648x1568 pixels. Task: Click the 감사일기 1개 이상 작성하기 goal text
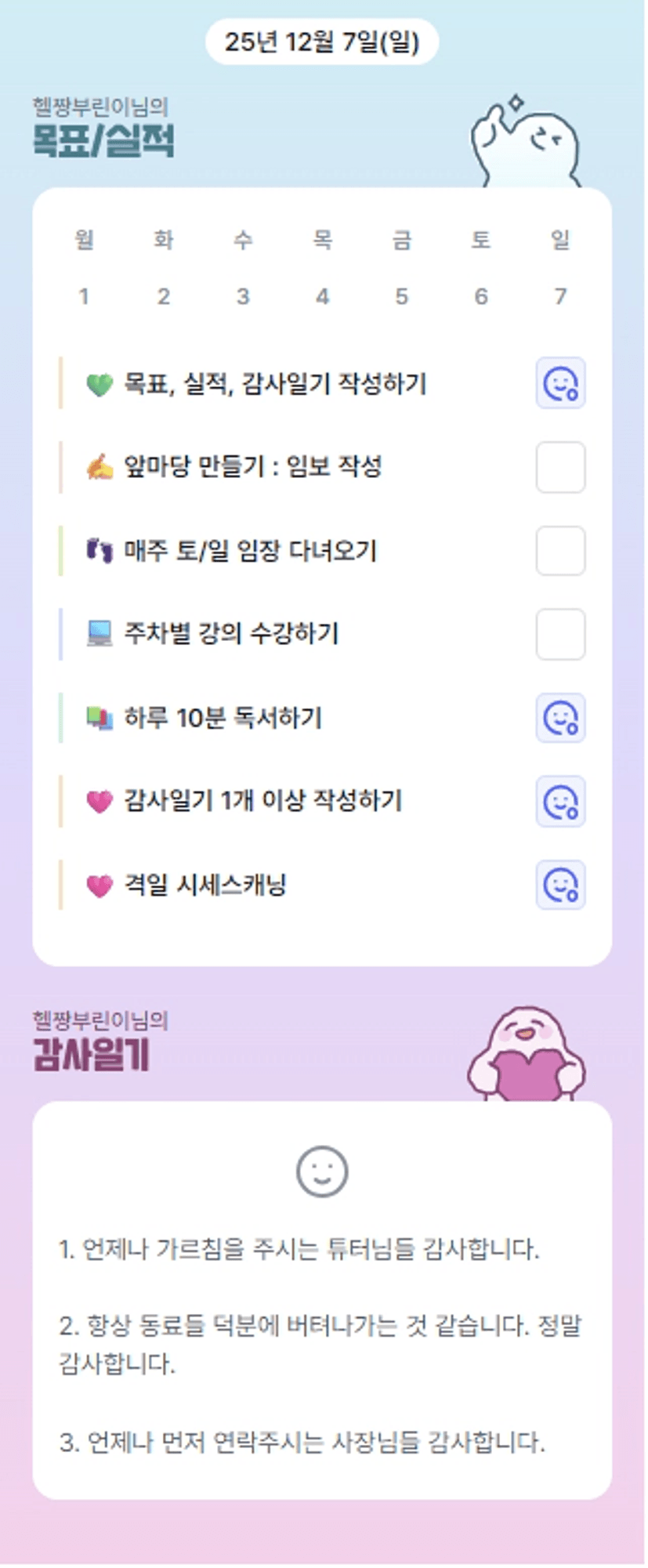[262, 801]
